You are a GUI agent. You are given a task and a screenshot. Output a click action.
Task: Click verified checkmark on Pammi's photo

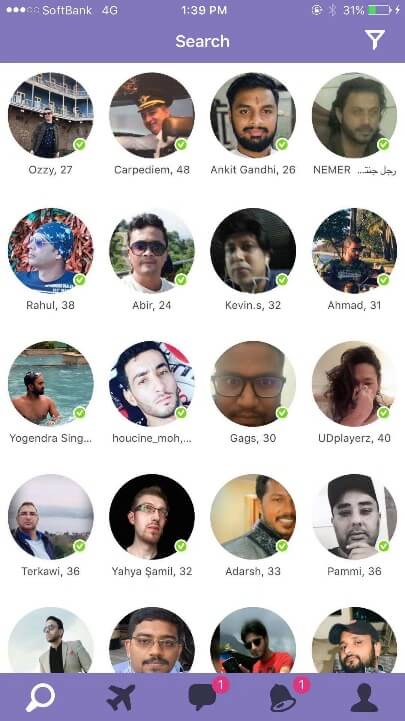383,546
